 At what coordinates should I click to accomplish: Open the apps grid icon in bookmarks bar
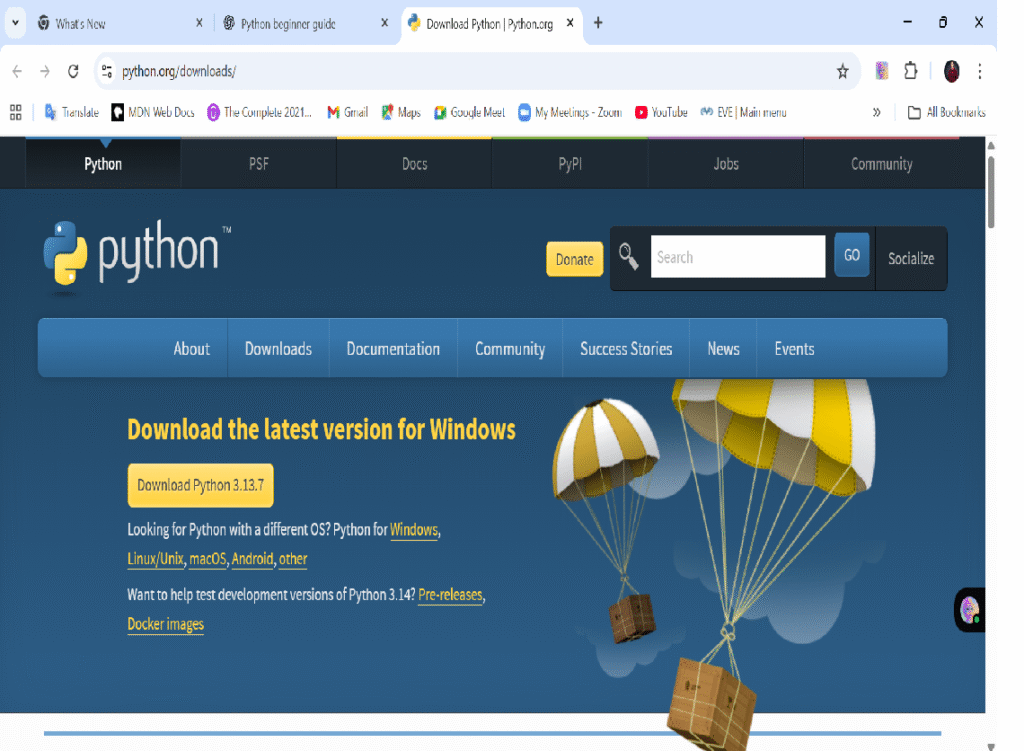click(16, 112)
